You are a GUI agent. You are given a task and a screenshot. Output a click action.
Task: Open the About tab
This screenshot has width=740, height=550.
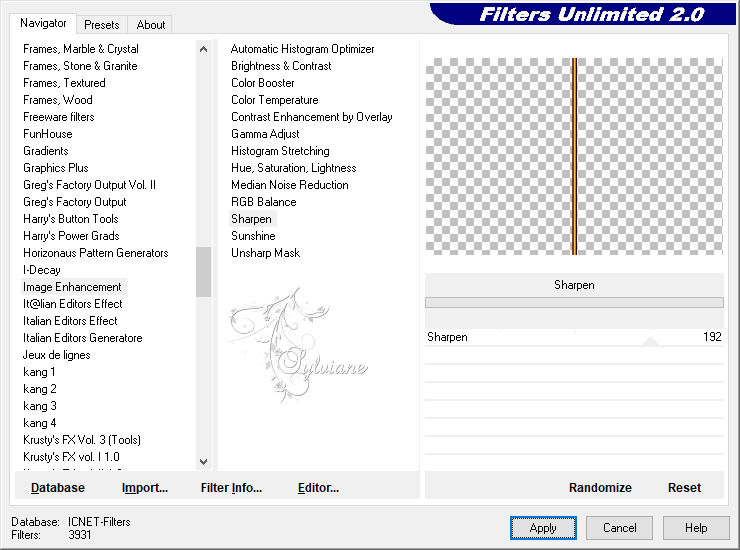point(151,25)
